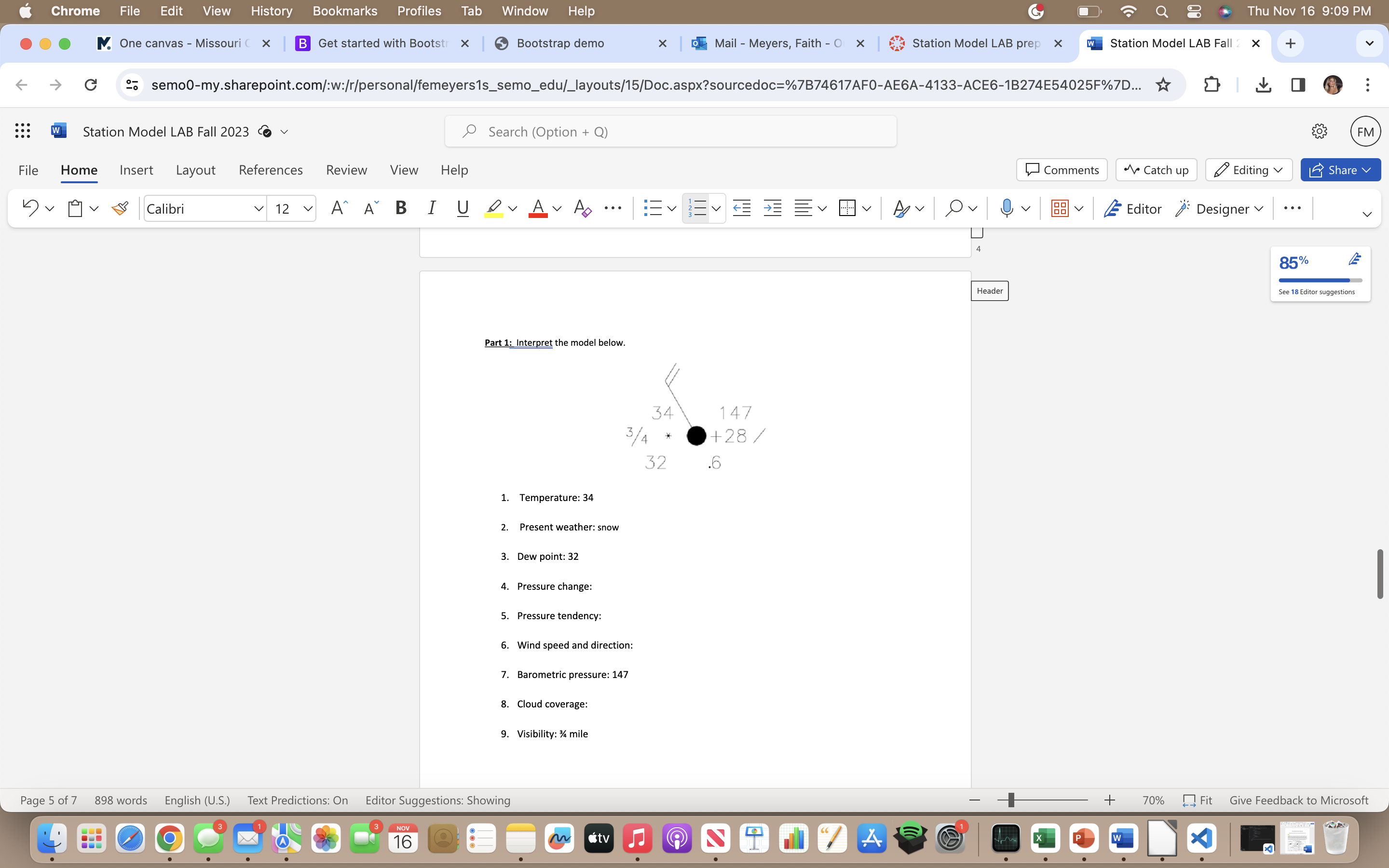Click the Search (Option + Q) field

(670, 132)
